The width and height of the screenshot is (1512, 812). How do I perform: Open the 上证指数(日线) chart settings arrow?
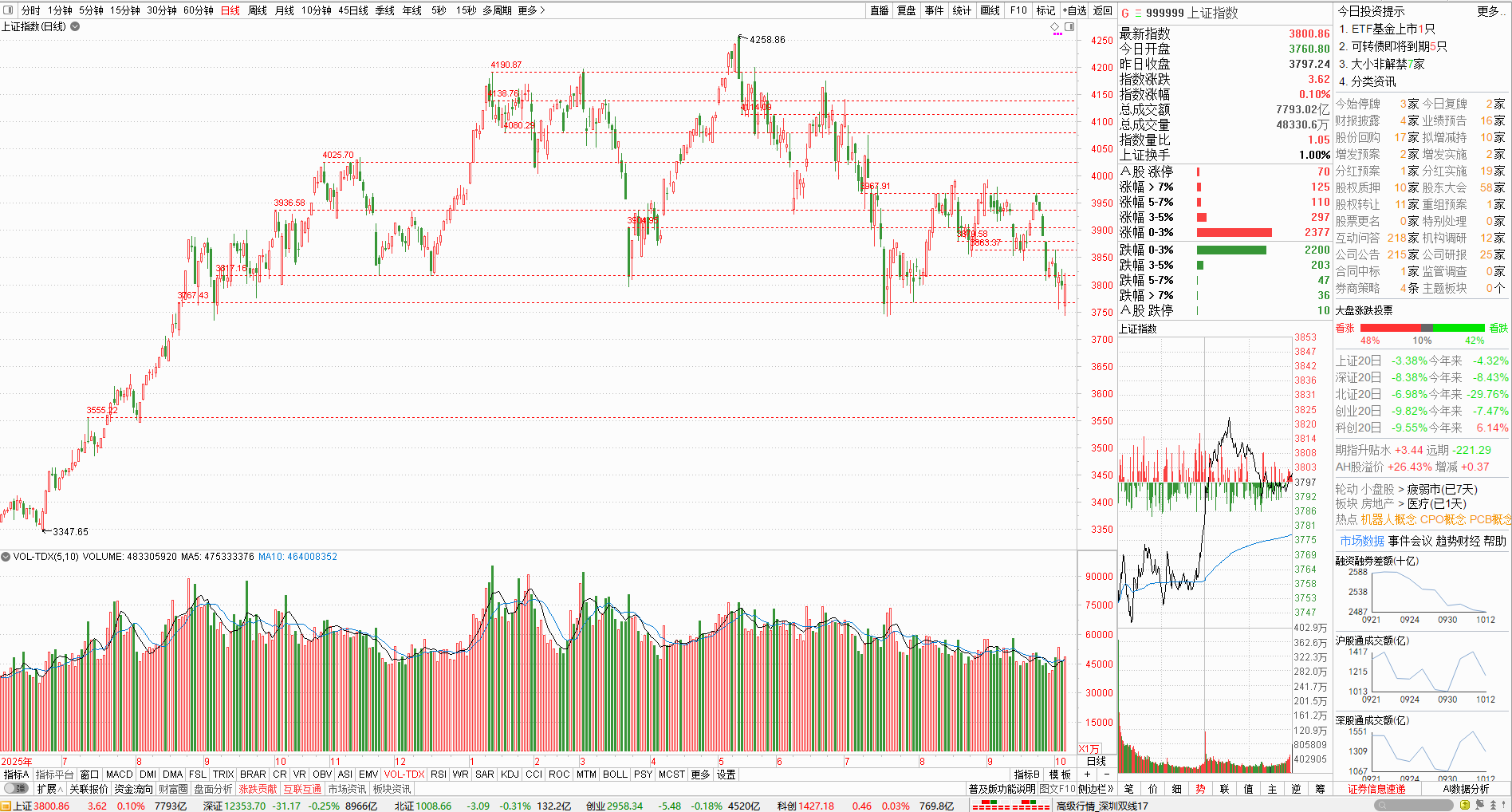[x=75, y=26]
